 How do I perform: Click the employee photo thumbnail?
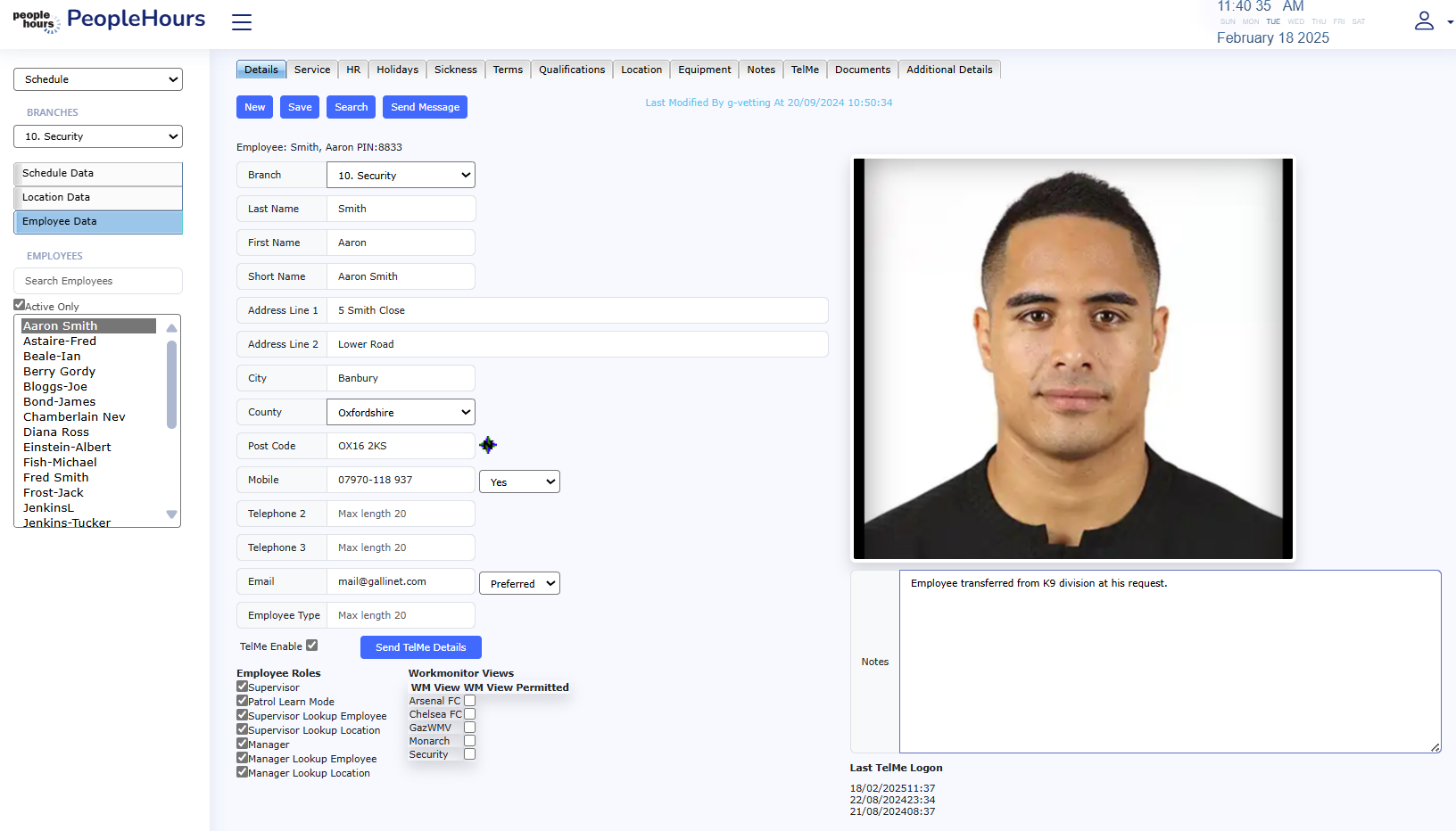1072,358
